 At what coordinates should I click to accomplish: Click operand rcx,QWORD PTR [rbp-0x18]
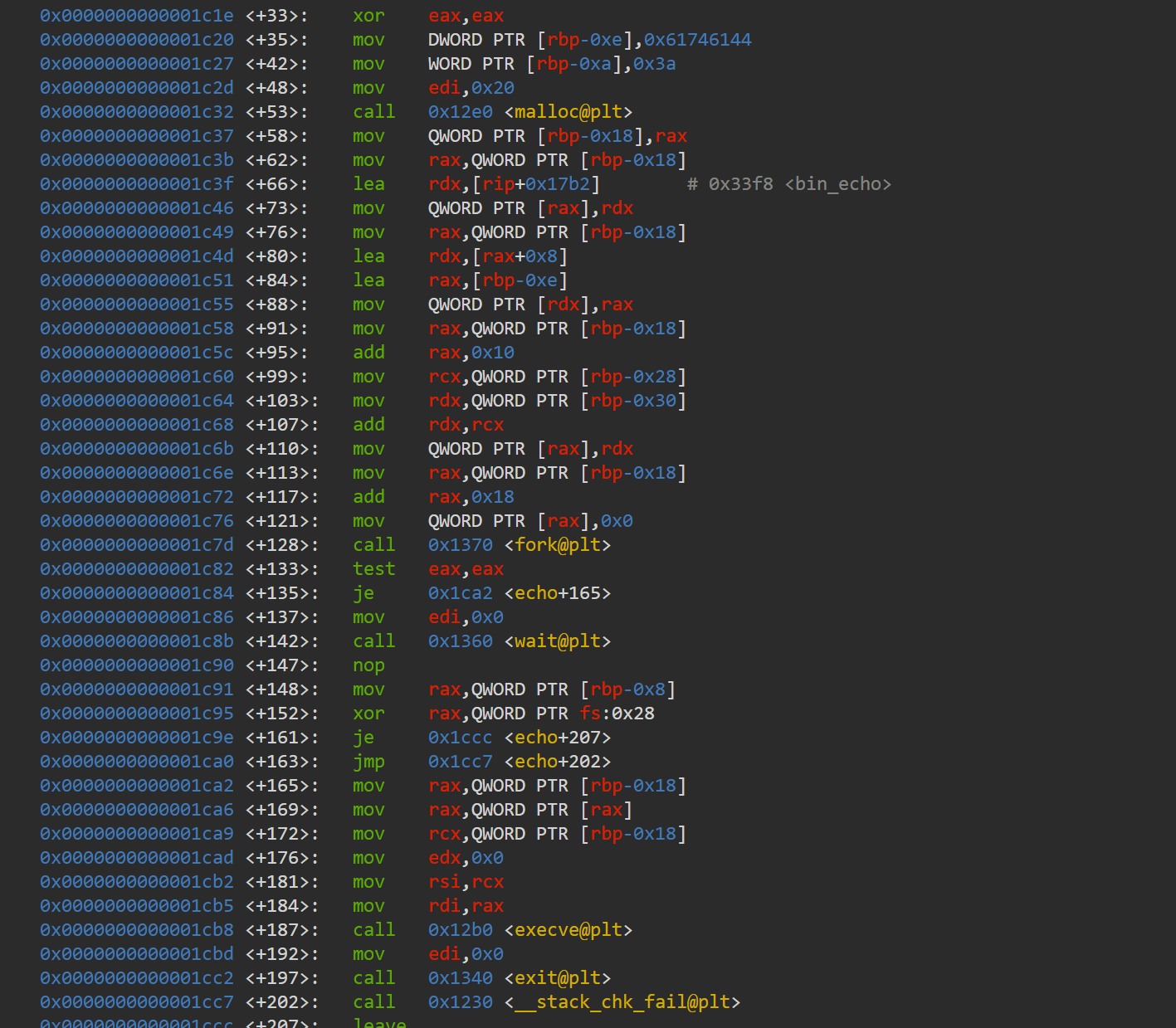point(558,834)
